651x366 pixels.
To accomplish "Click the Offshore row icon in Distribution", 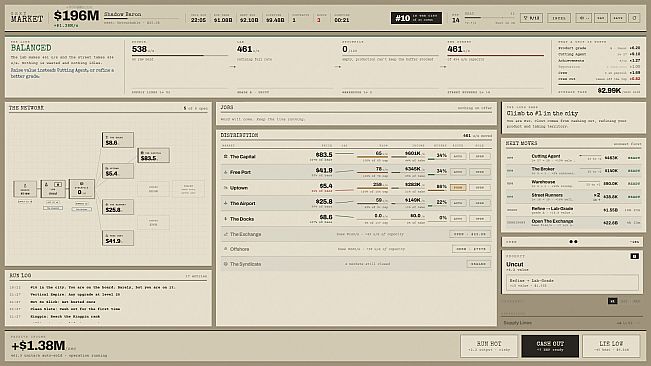I will [x=225, y=249].
